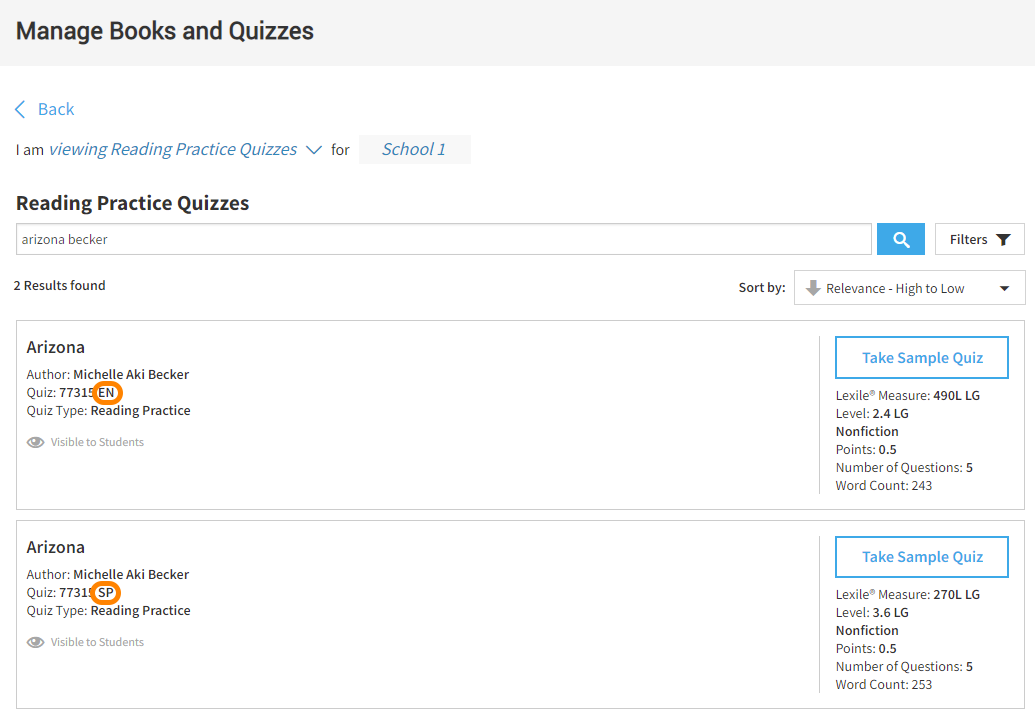Select the Quiz number with EN code
Viewport: 1035px width, 718px height.
(88, 393)
